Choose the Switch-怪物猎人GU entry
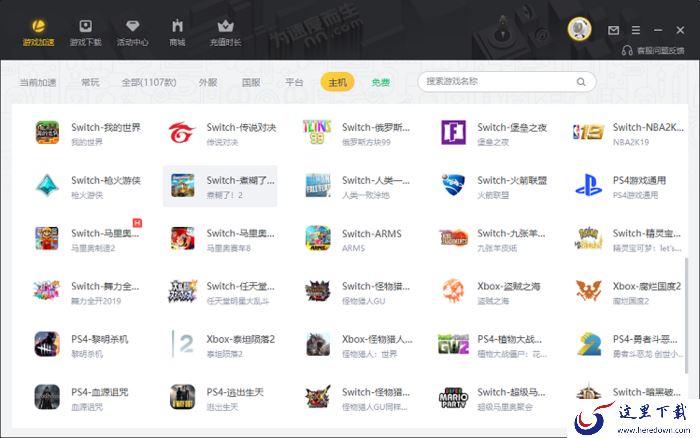Viewport: 700px width, 438px height. coord(357,291)
